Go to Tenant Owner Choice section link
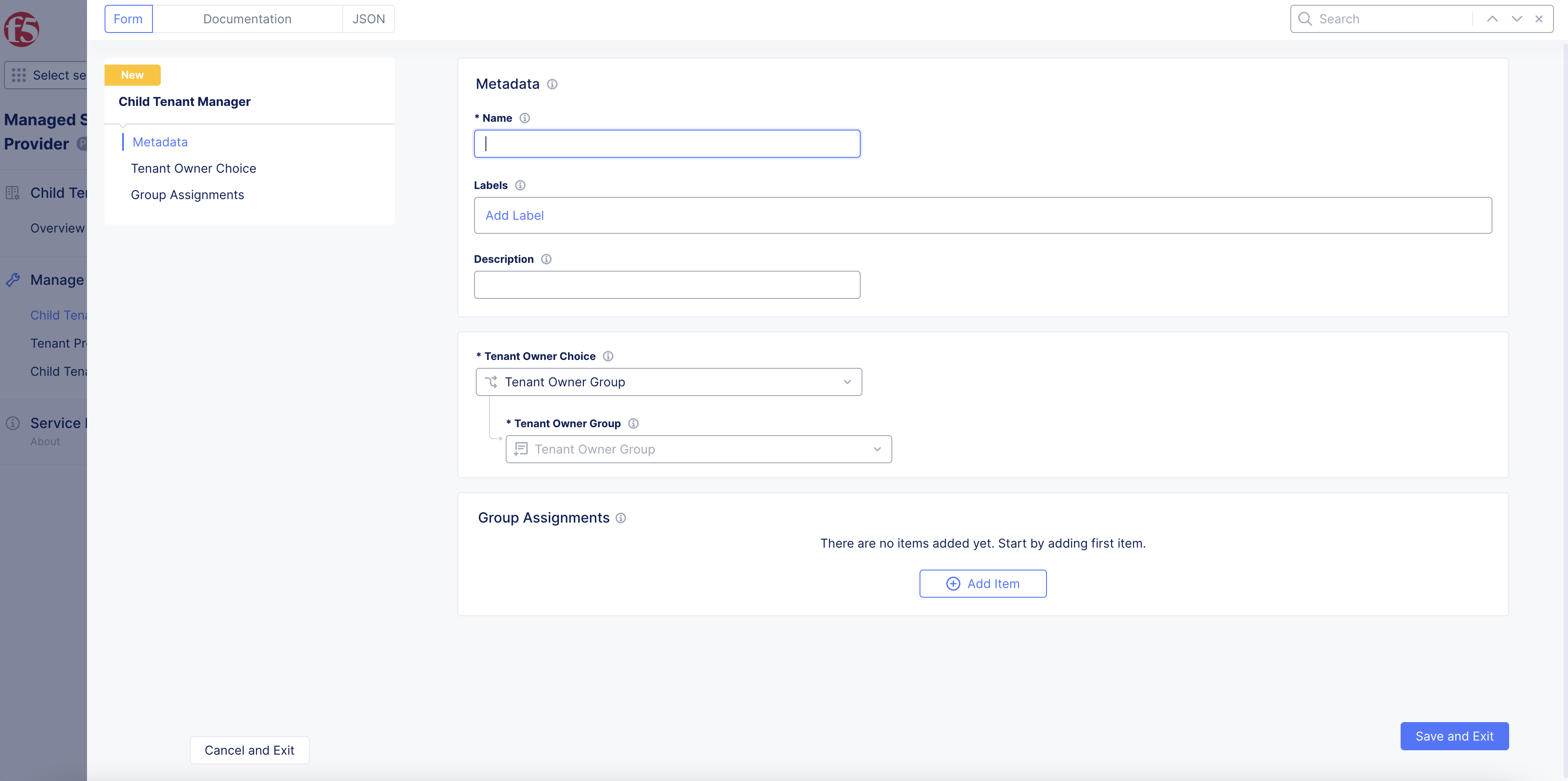 tap(193, 169)
